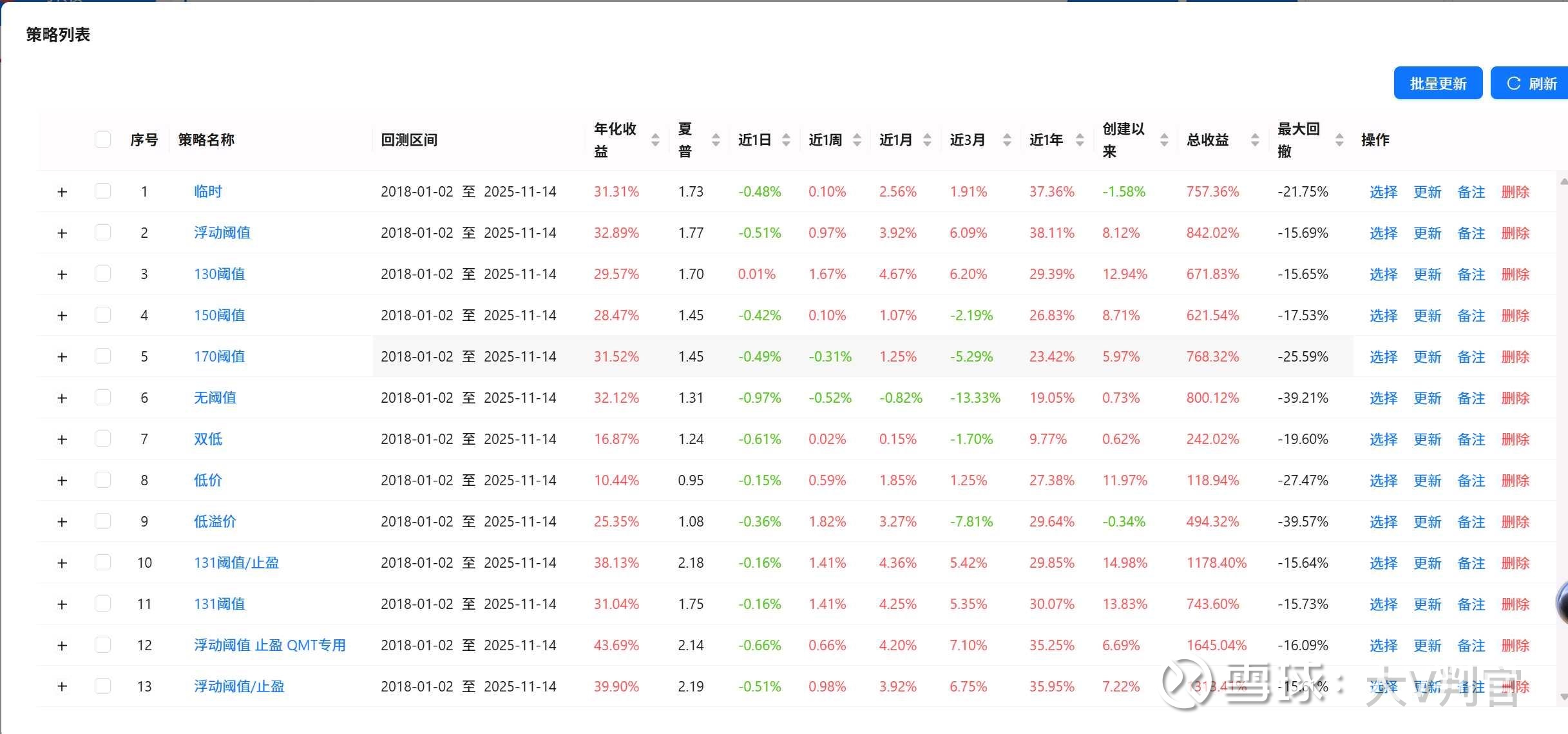Viewport: 1568px width, 734px height.
Task: Sort by 总收益 column arrows
Action: [1255, 140]
